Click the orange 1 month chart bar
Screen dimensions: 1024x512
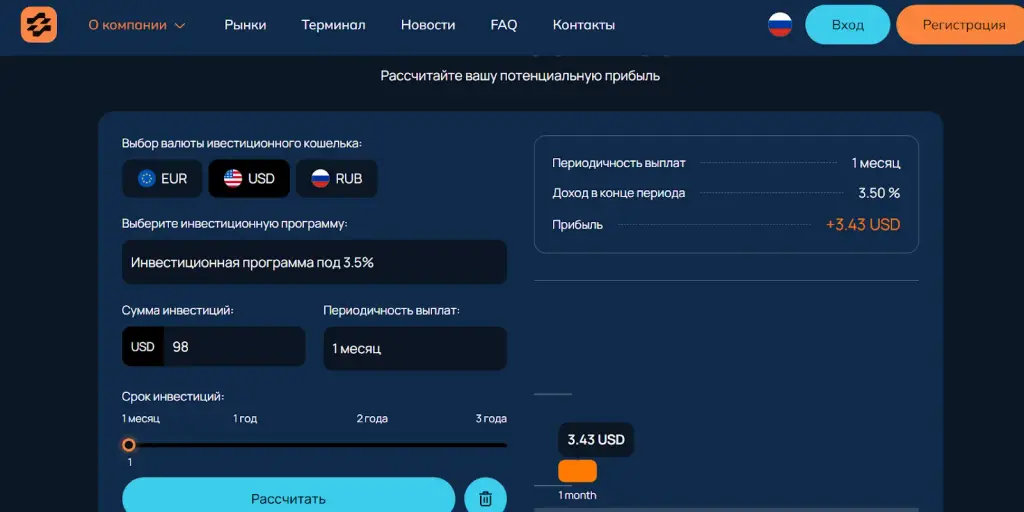pyautogui.click(x=577, y=471)
